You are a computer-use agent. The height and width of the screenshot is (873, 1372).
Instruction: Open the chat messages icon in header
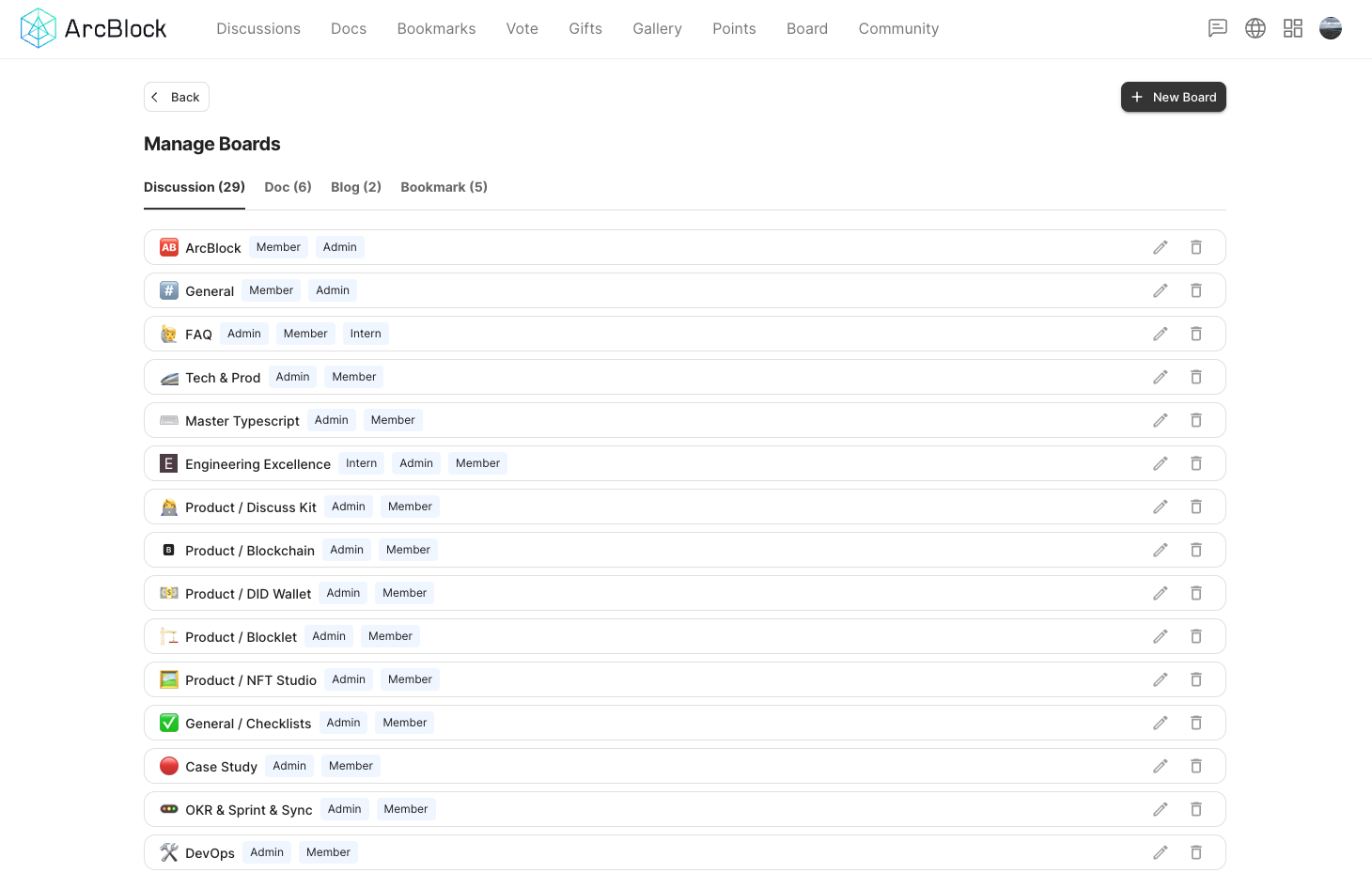point(1218,28)
